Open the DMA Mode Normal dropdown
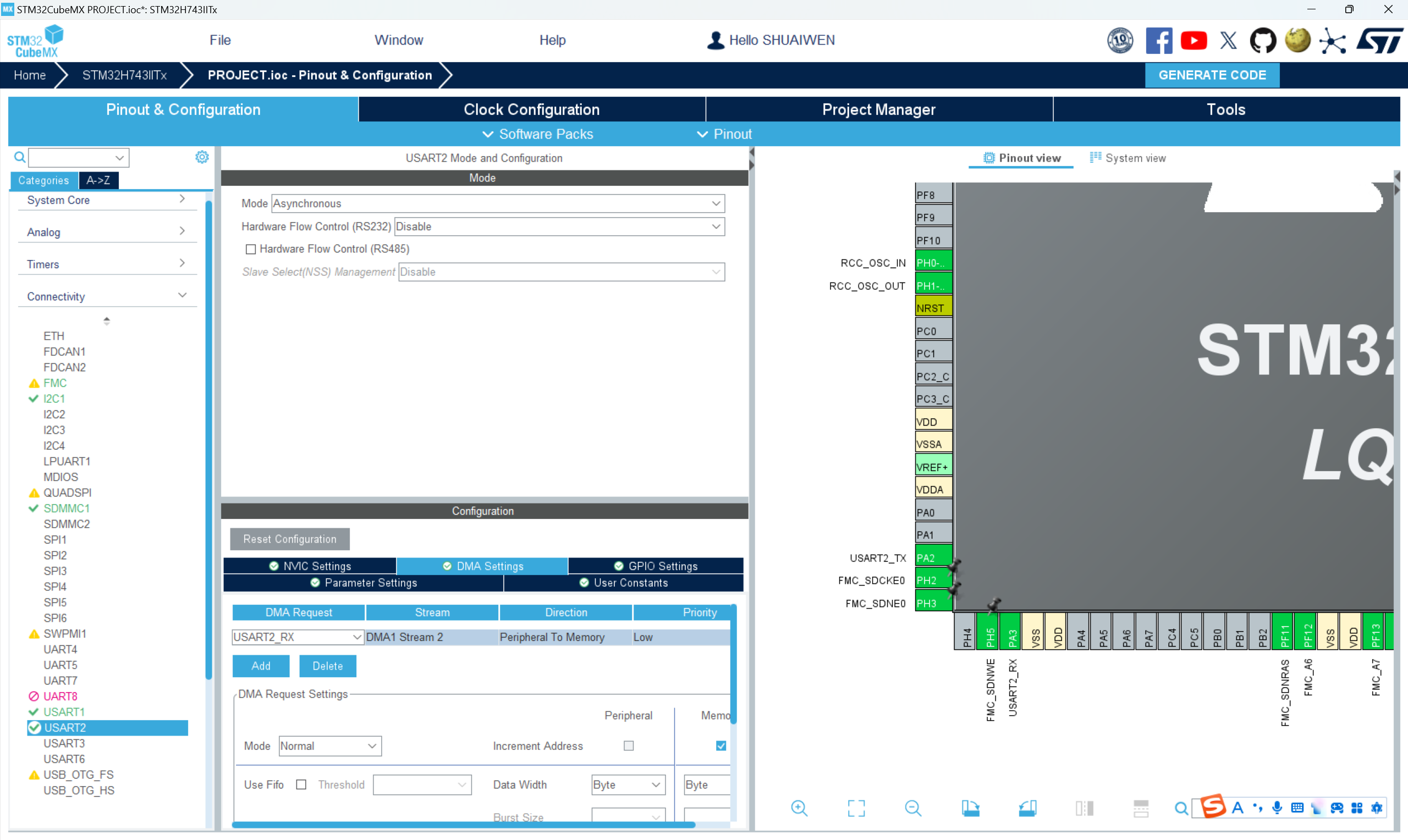The image size is (1408, 840). pos(329,745)
